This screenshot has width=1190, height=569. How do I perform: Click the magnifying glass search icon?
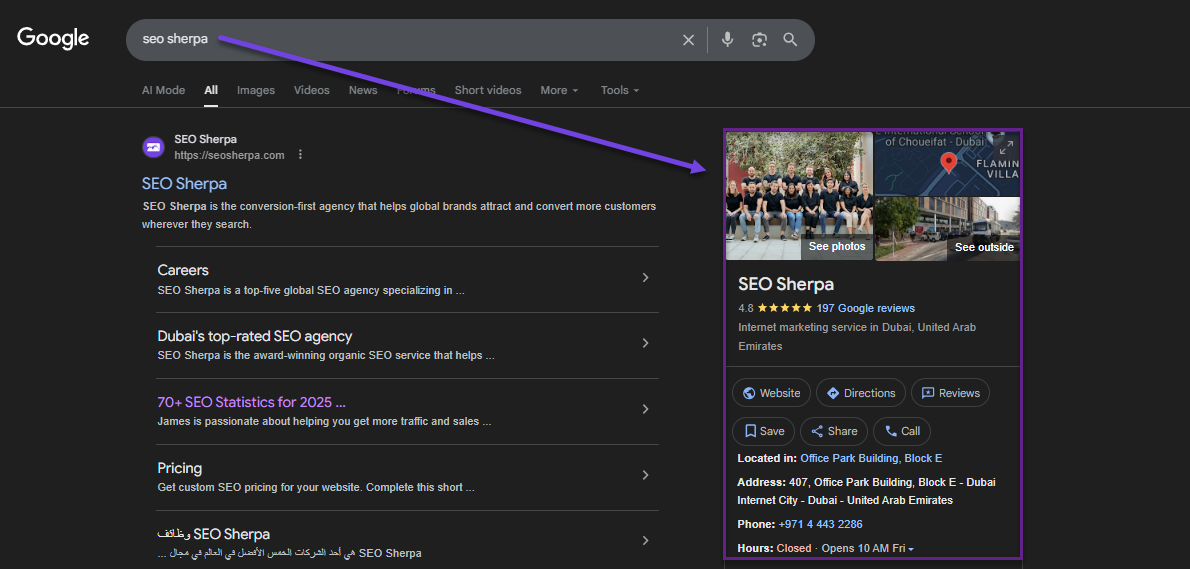tap(790, 40)
